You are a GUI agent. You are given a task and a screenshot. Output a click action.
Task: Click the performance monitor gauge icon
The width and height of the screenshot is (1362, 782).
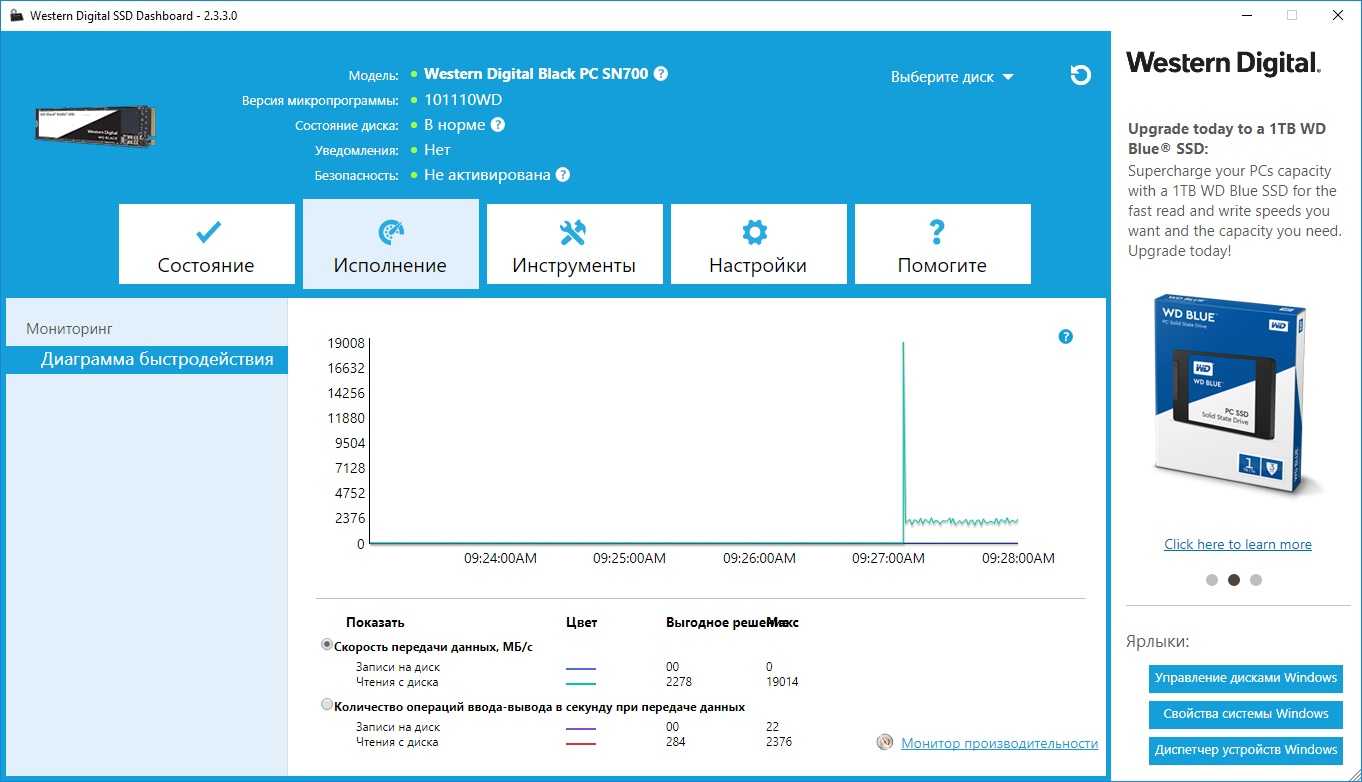(x=884, y=743)
